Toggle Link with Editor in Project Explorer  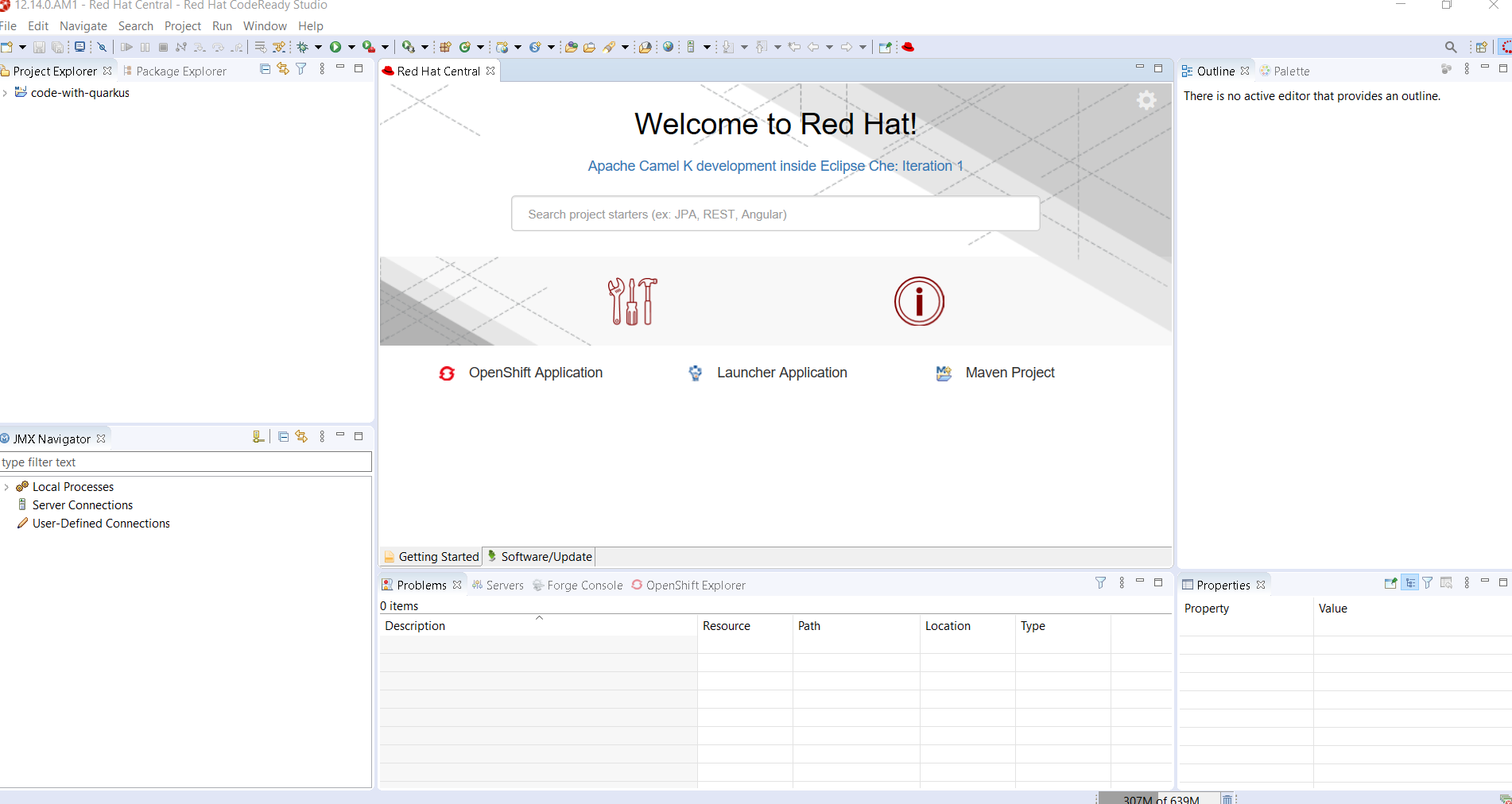283,70
